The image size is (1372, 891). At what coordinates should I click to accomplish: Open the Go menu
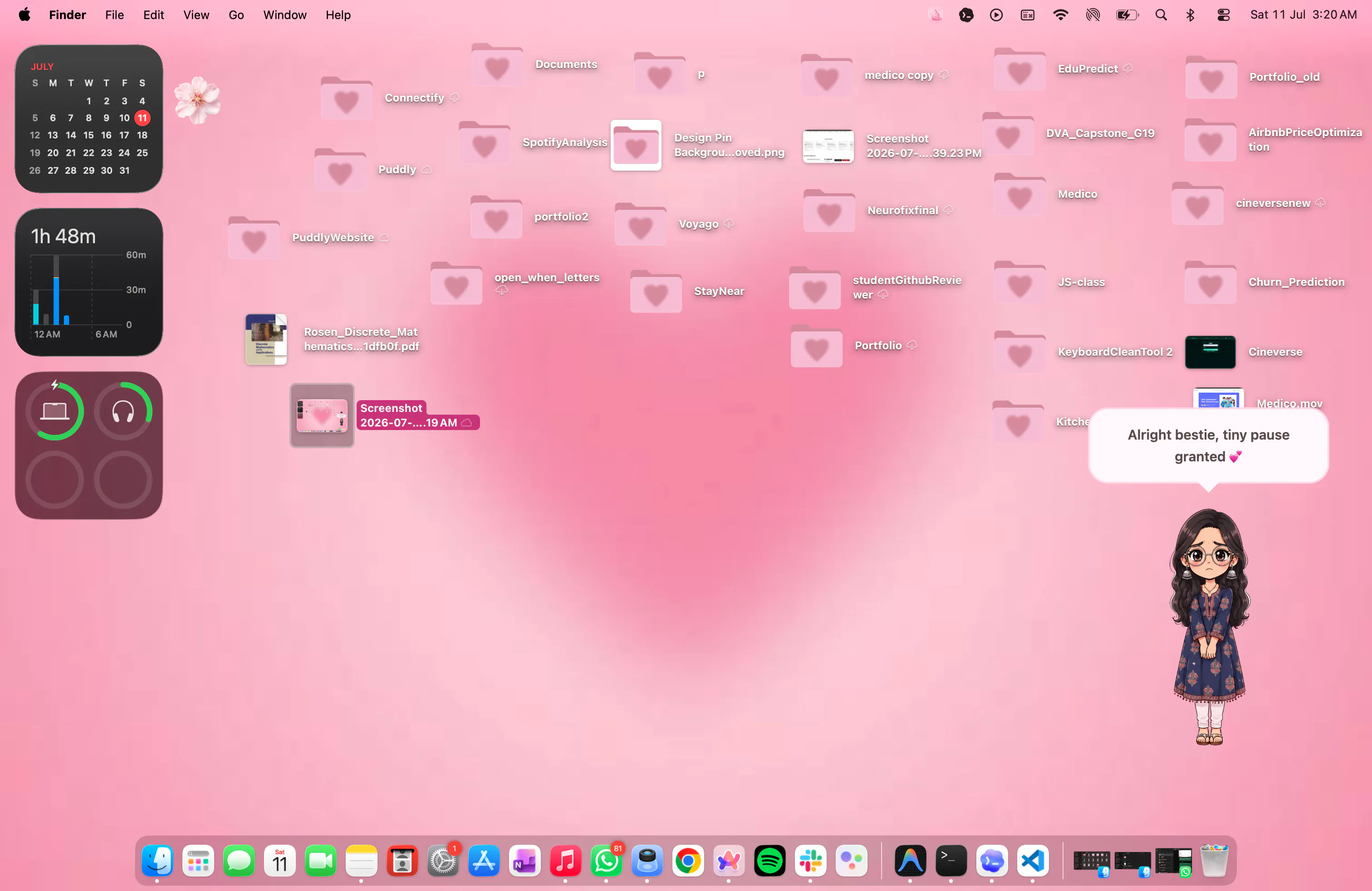click(236, 15)
